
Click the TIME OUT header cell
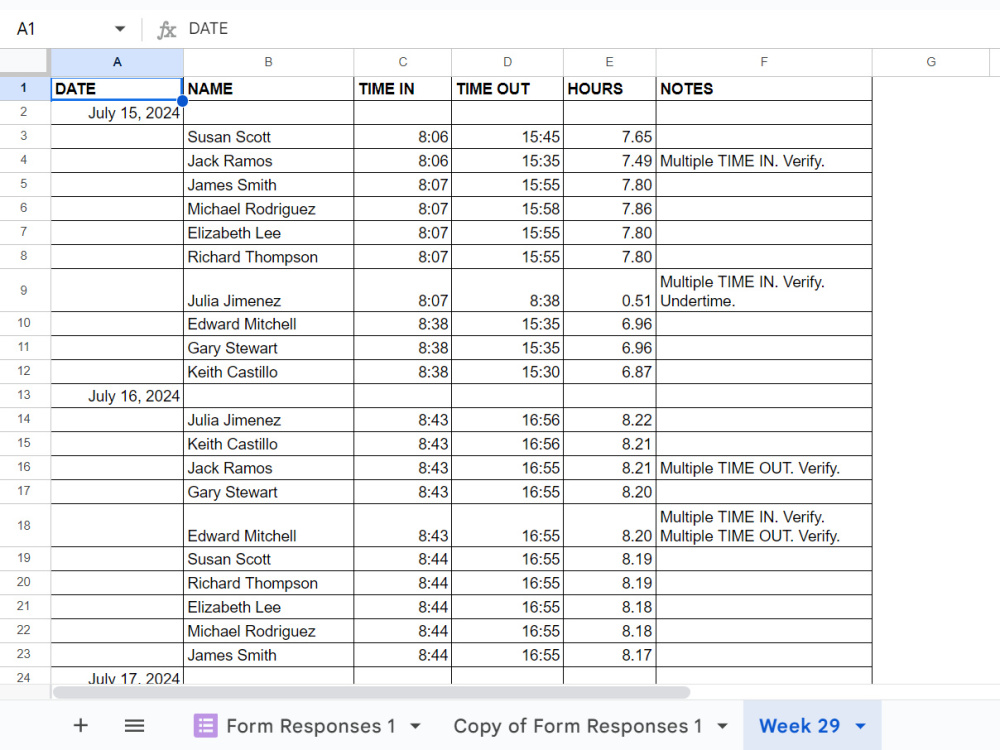(507, 89)
